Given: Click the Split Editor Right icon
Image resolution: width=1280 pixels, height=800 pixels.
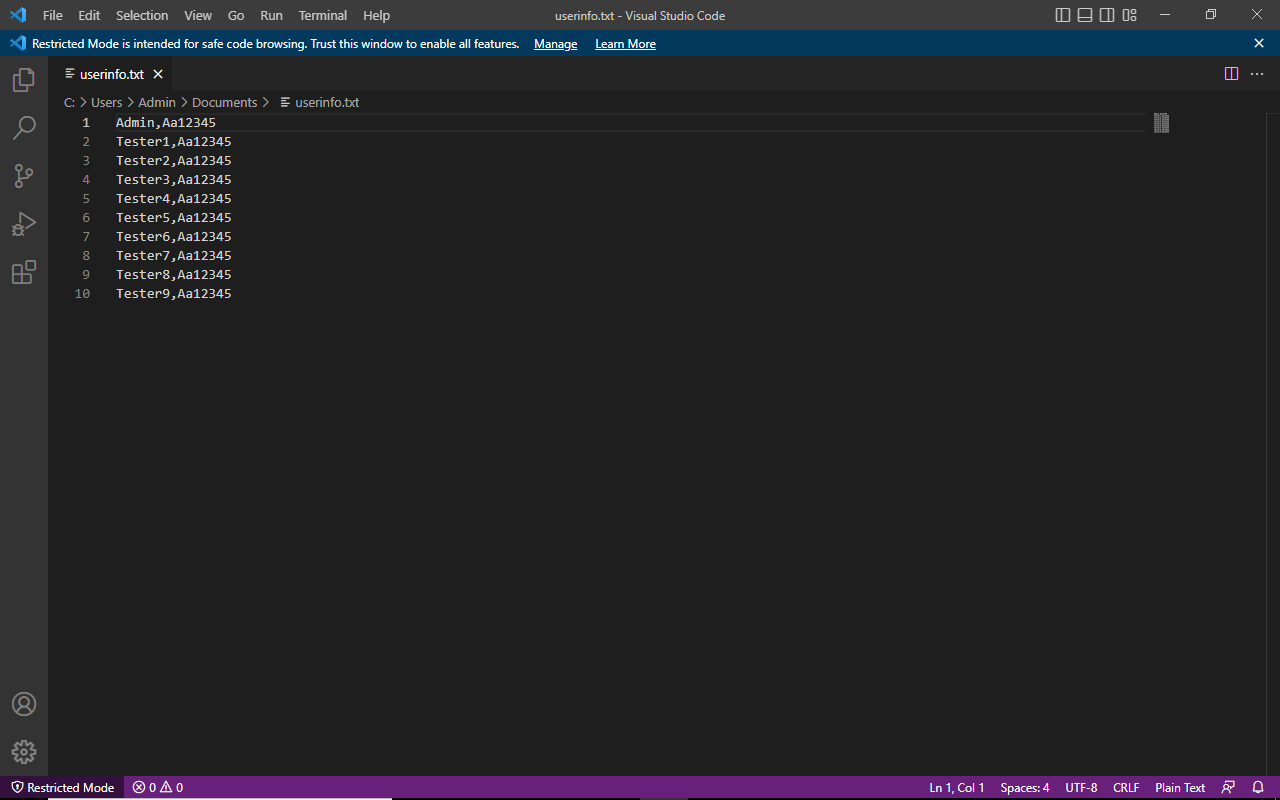Looking at the screenshot, I should [x=1232, y=74].
